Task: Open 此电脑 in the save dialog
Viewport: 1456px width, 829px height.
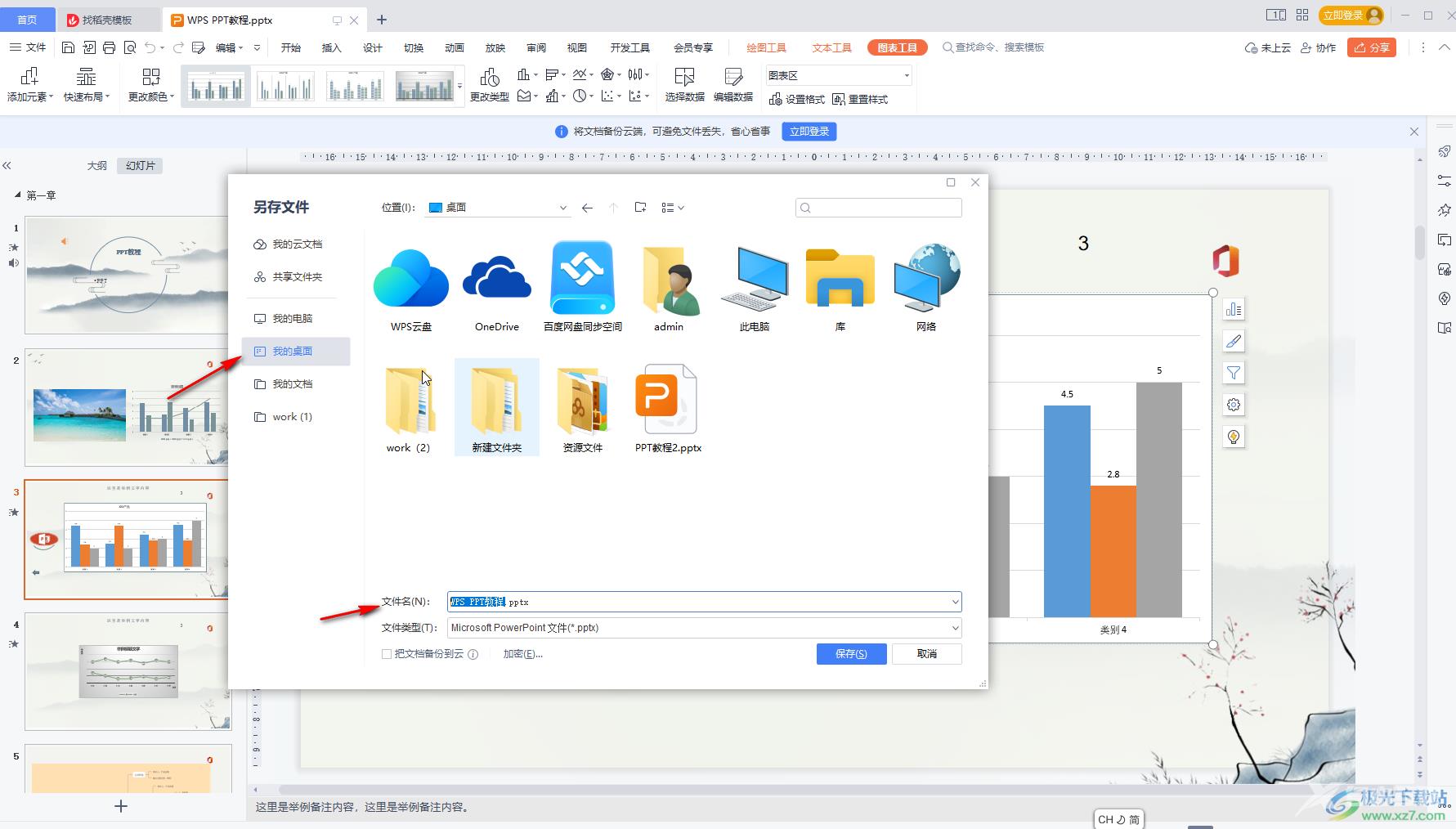Action: point(755,279)
